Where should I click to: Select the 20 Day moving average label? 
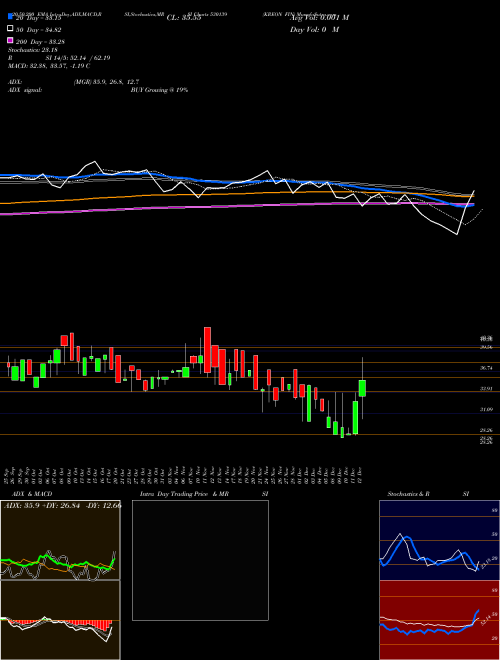pos(39,18)
